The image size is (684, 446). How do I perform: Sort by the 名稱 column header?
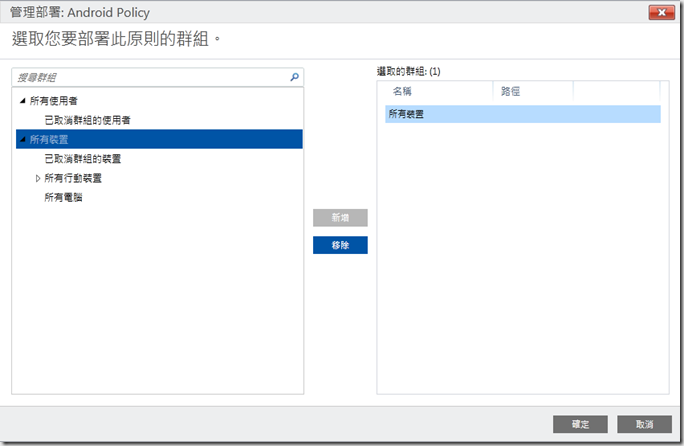click(437, 91)
